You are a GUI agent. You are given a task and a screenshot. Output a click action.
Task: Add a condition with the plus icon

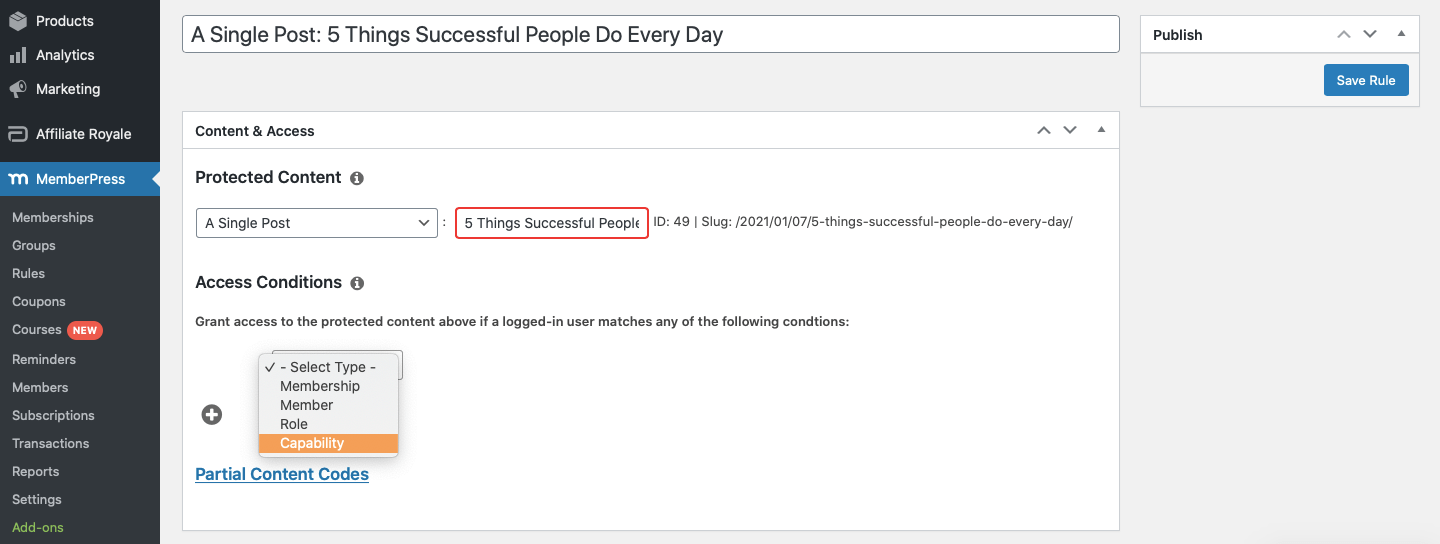[212, 414]
